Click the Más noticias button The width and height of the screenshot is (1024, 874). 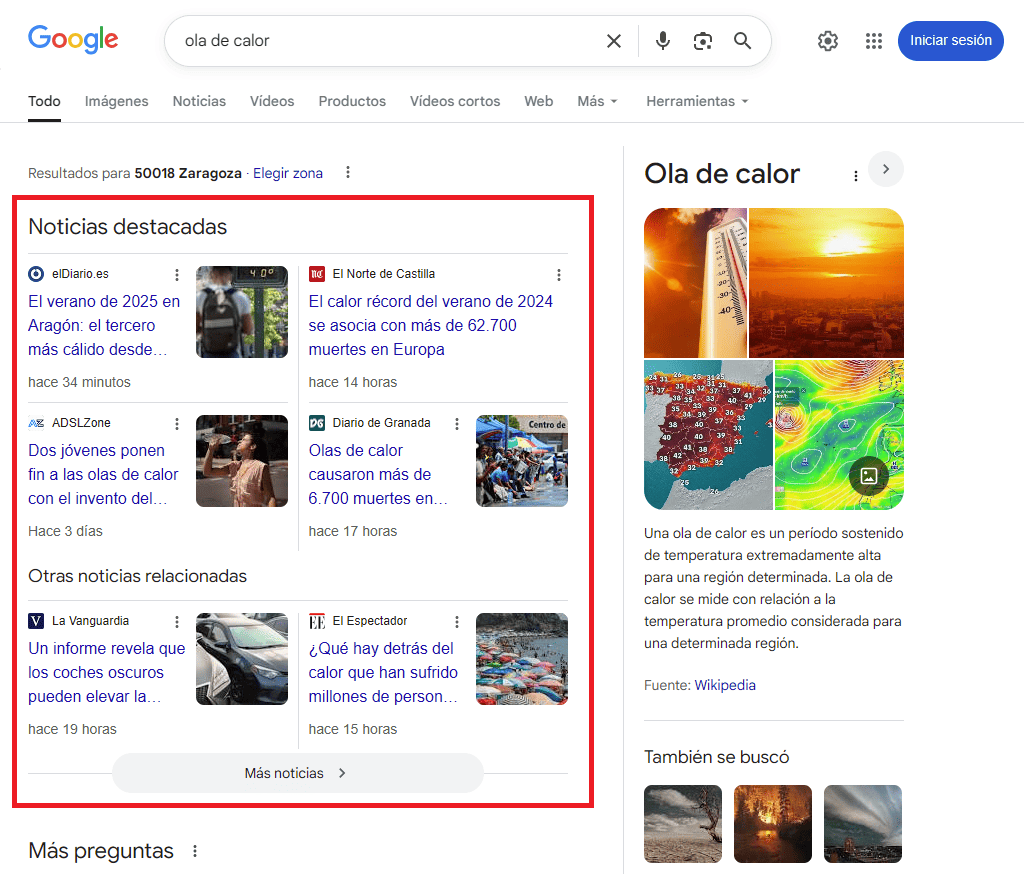coord(297,773)
